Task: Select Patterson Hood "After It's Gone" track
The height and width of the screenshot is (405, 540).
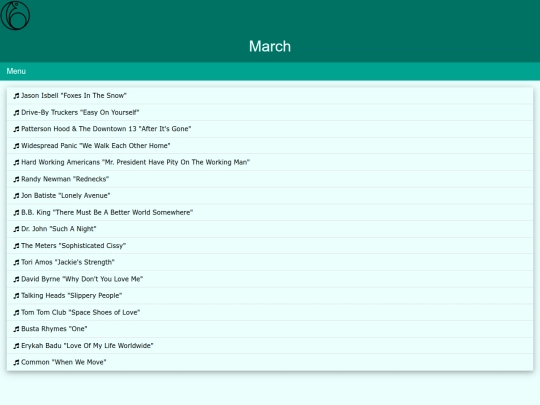Action: (270, 129)
